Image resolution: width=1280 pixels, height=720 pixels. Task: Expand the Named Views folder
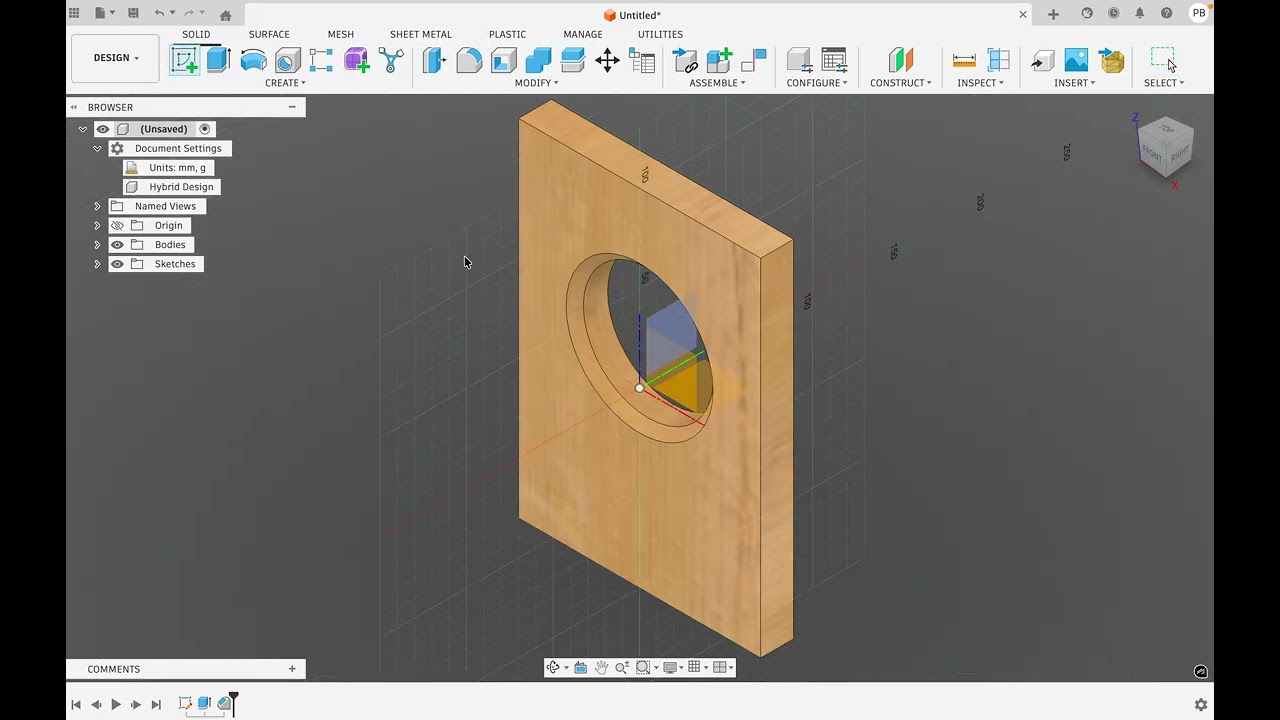(97, 206)
